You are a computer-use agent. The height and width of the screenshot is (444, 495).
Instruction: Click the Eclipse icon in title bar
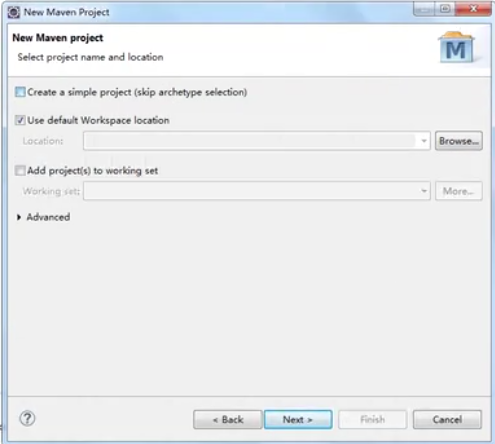point(14,12)
